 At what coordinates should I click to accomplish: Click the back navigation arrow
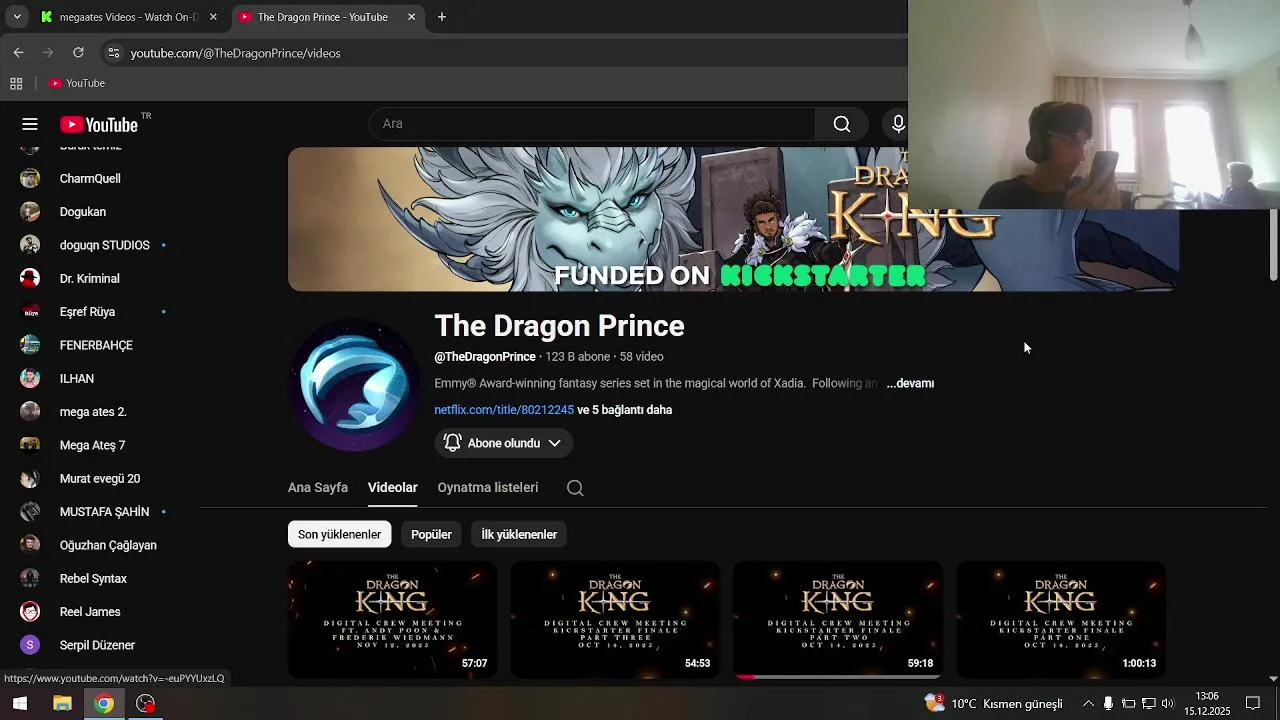(18, 53)
